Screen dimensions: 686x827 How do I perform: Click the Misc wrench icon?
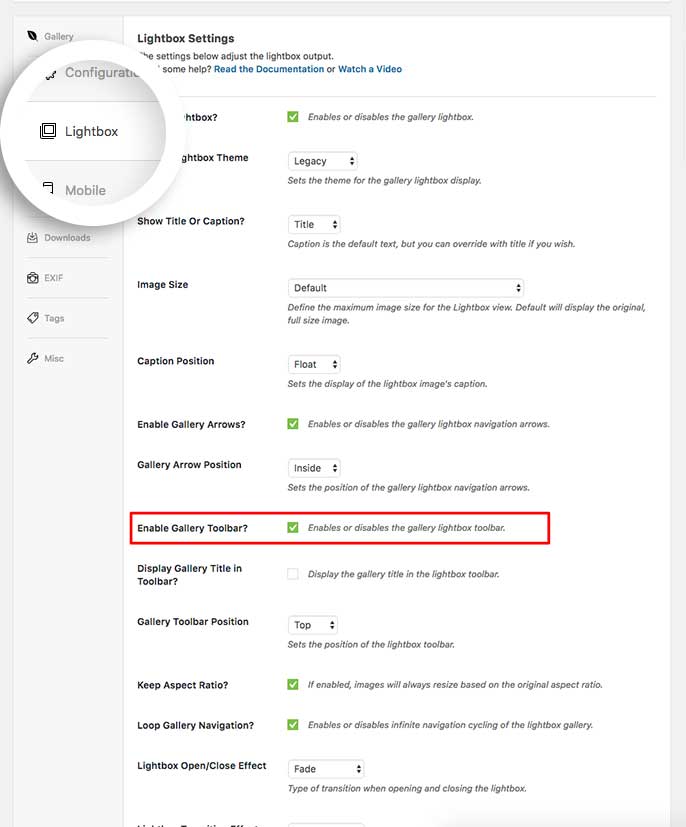coord(33,358)
